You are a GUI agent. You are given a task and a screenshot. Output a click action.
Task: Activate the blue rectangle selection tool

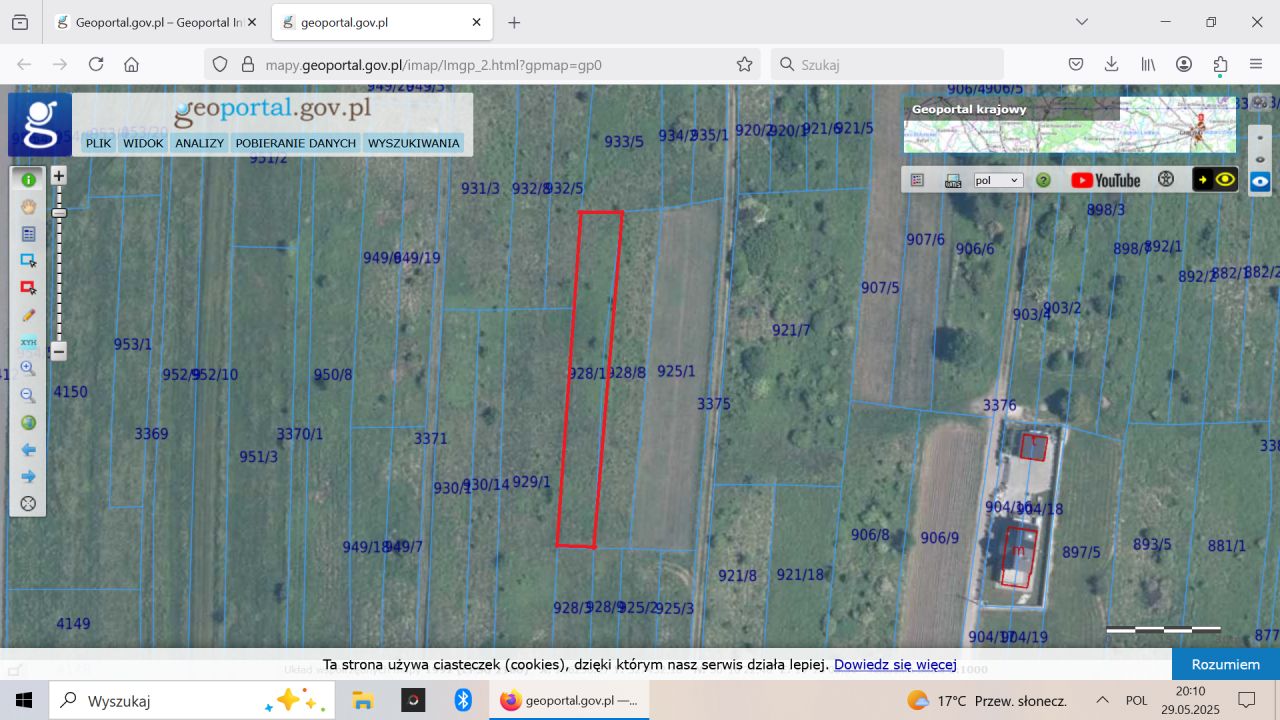(28, 261)
